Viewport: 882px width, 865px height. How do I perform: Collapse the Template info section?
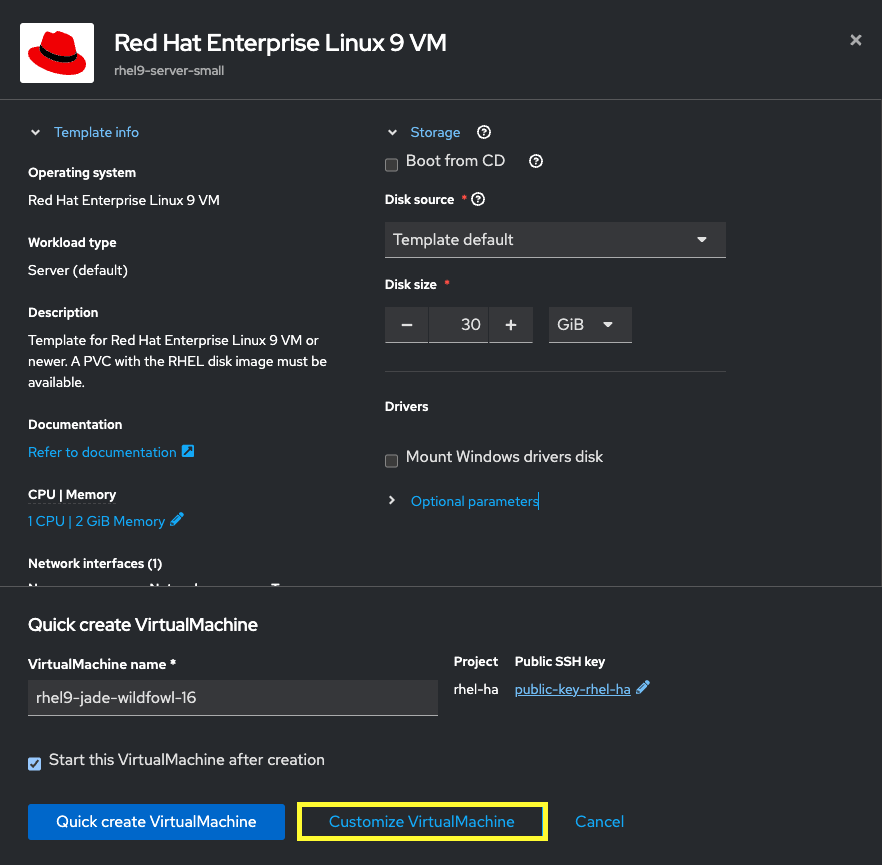tap(35, 131)
